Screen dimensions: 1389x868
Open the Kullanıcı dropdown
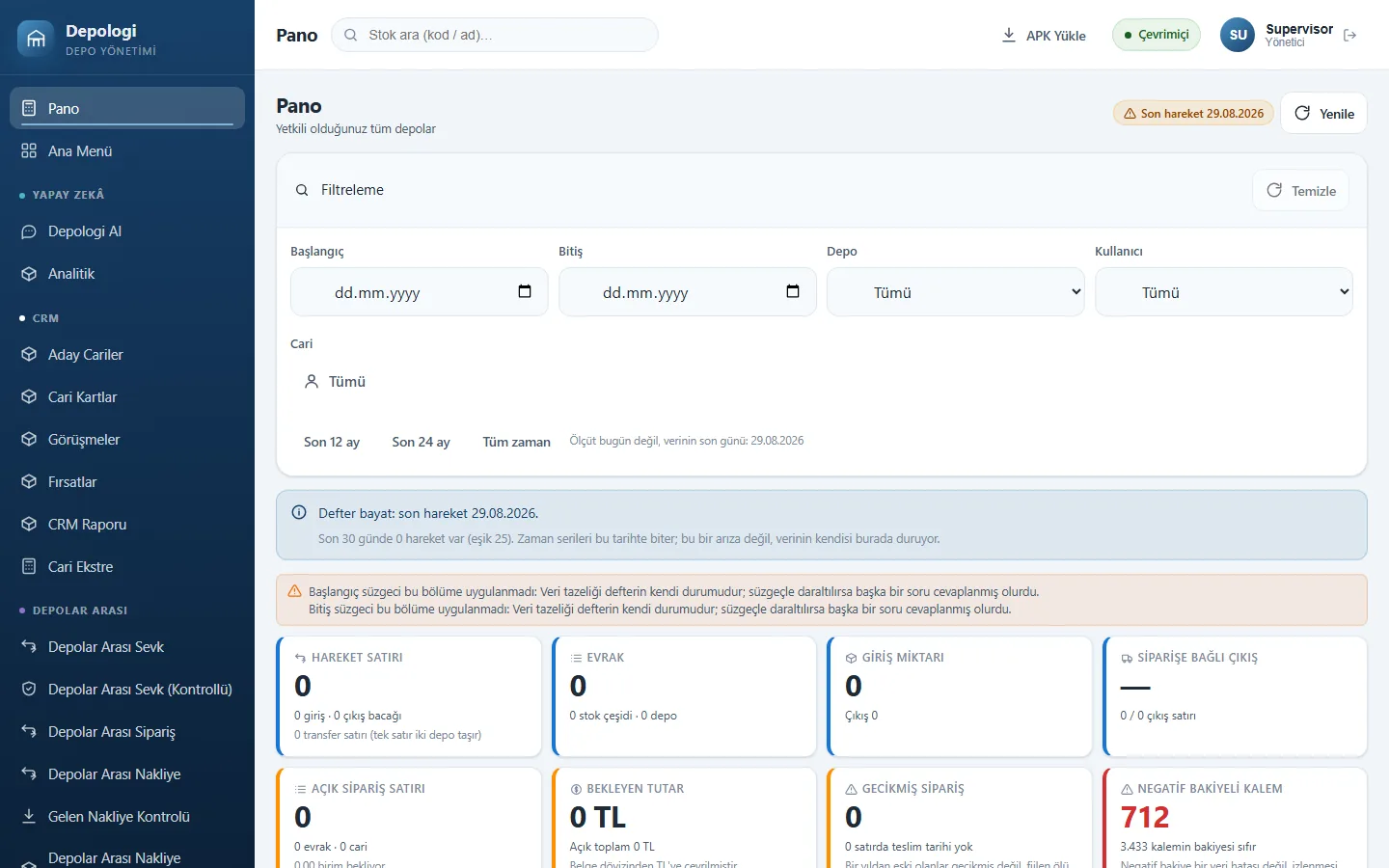[x=1224, y=292]
